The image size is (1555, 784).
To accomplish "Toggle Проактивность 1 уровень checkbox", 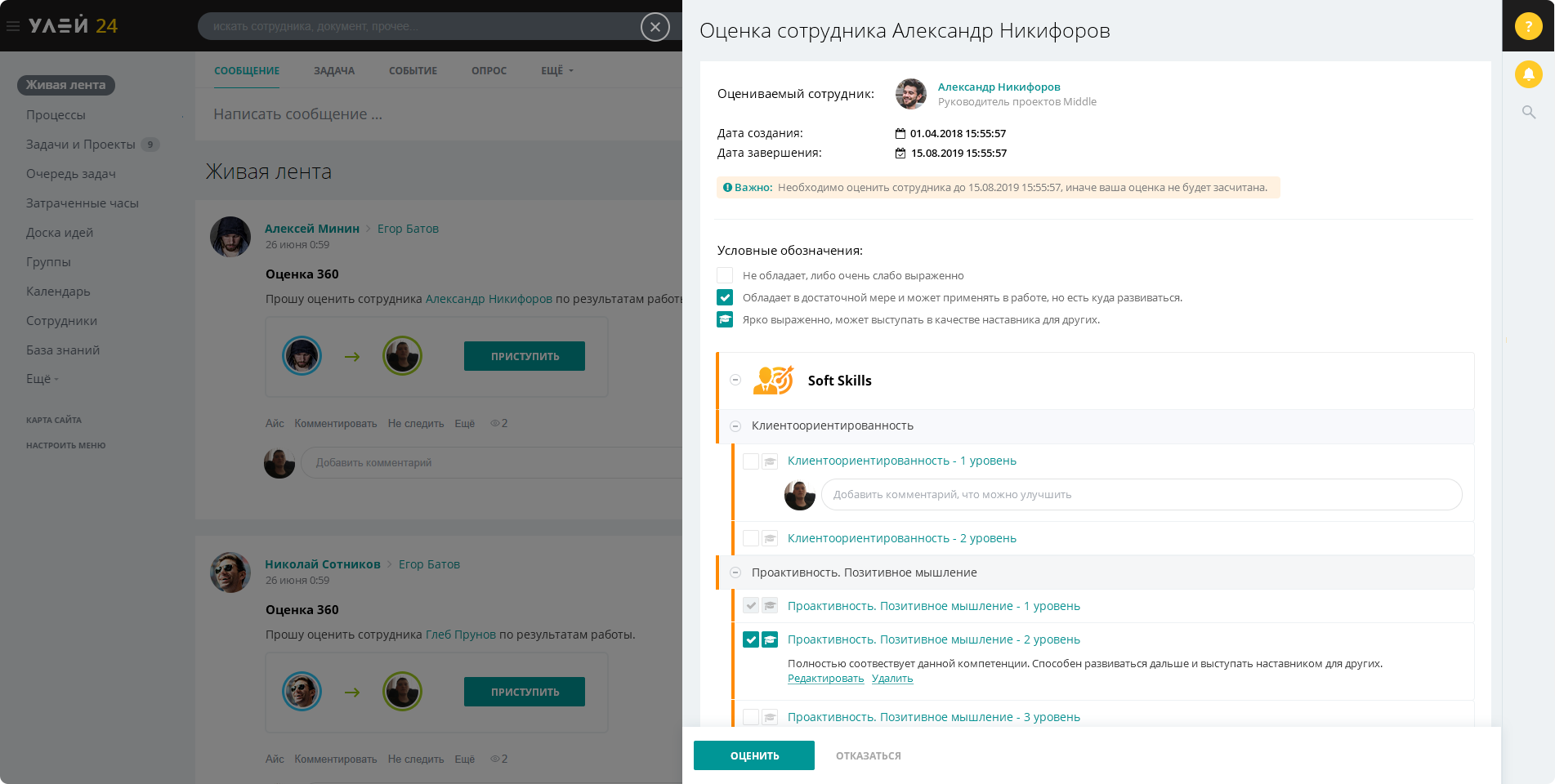I will [751, 606].
